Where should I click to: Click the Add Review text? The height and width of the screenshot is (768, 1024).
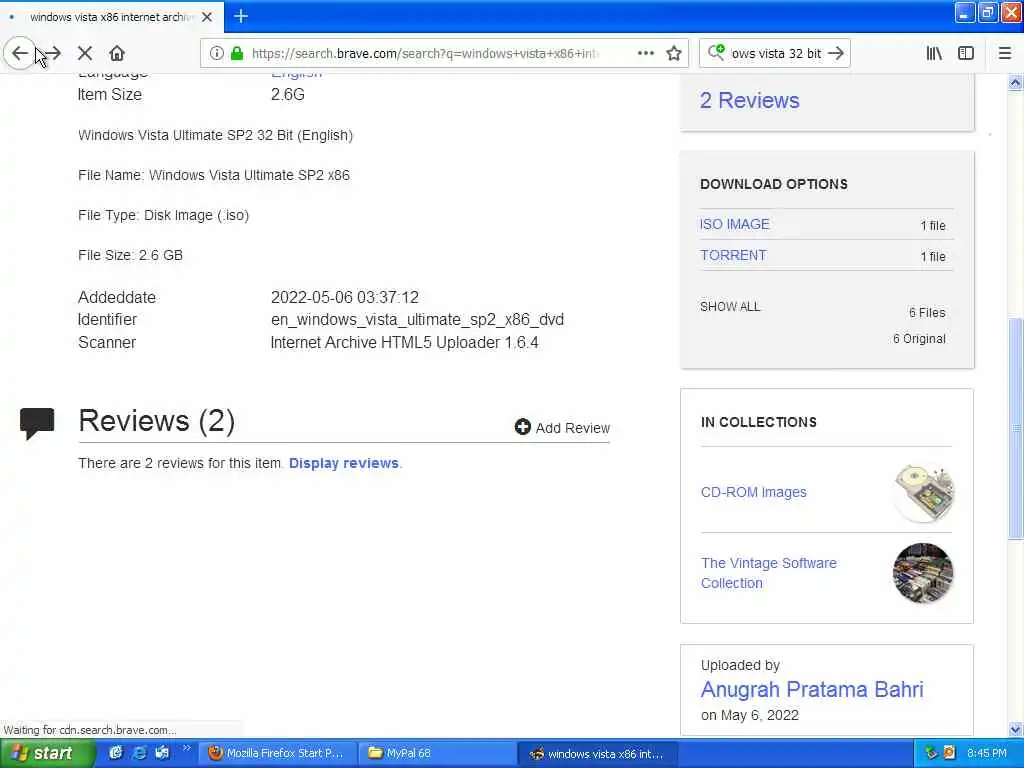click(573, 428)
